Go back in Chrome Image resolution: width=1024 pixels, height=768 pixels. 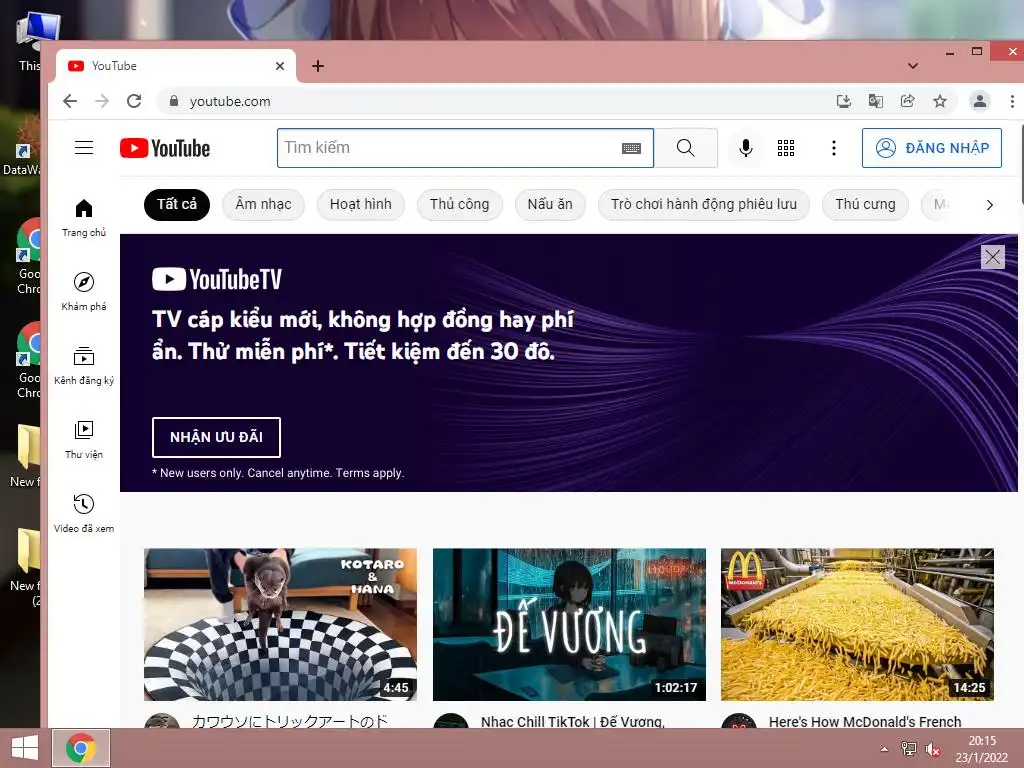click(x=70, y=101)
